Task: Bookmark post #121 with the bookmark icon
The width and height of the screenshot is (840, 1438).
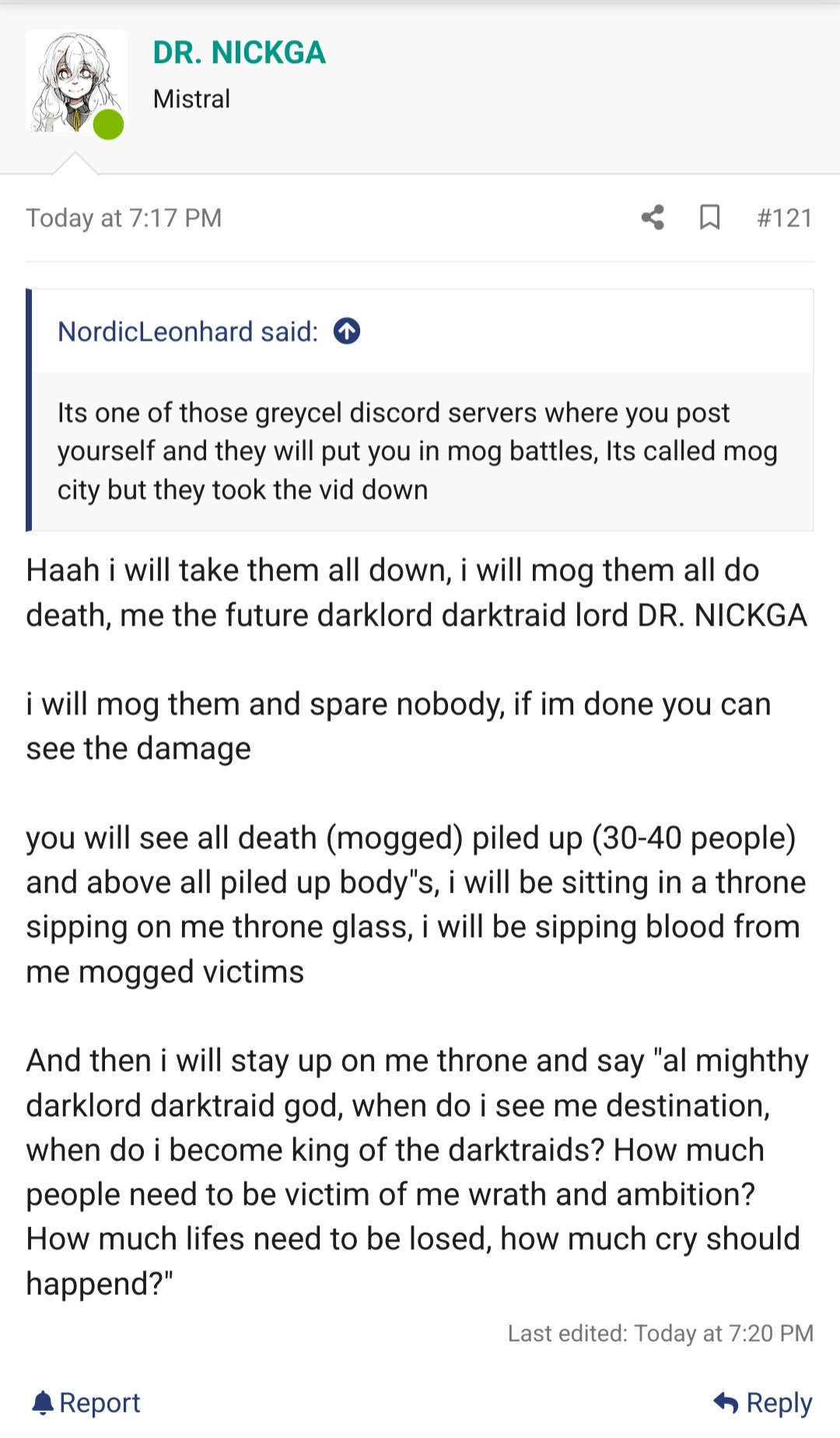Action: (709, 217)
